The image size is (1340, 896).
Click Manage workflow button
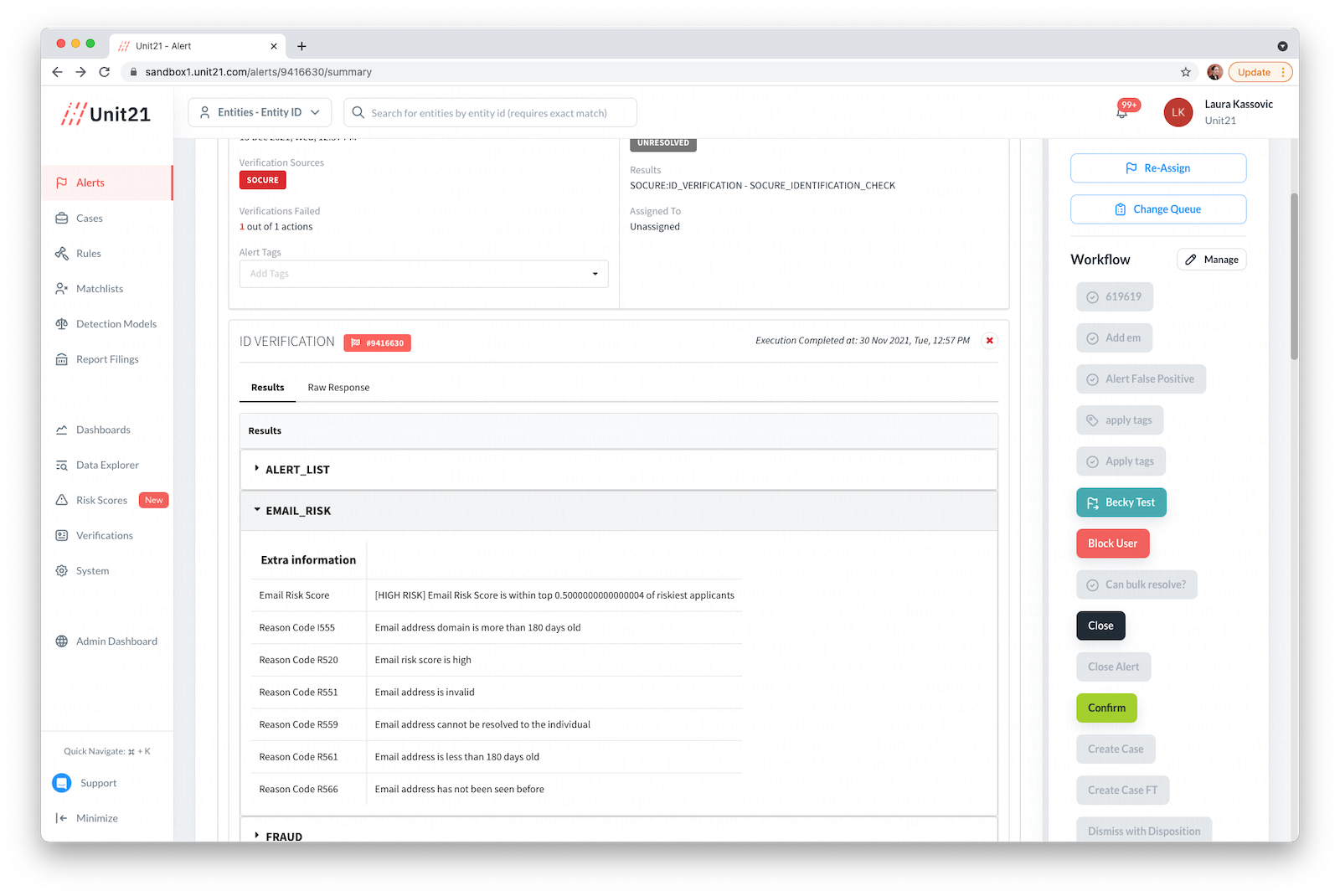1212,260
